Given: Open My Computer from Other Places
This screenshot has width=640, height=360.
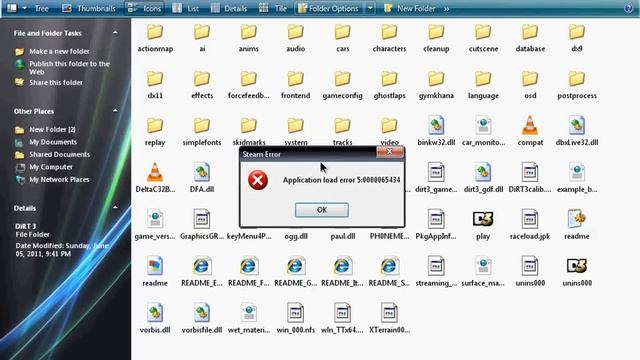Looking at the screenshot, I should (51, 167).
